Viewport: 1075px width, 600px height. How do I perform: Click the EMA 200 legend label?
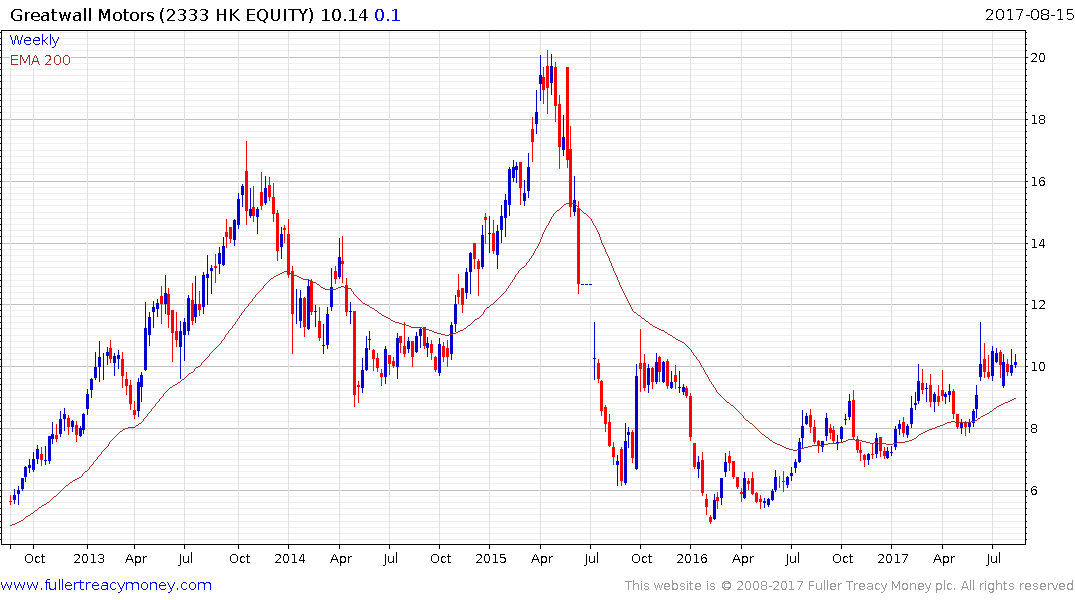40,60
